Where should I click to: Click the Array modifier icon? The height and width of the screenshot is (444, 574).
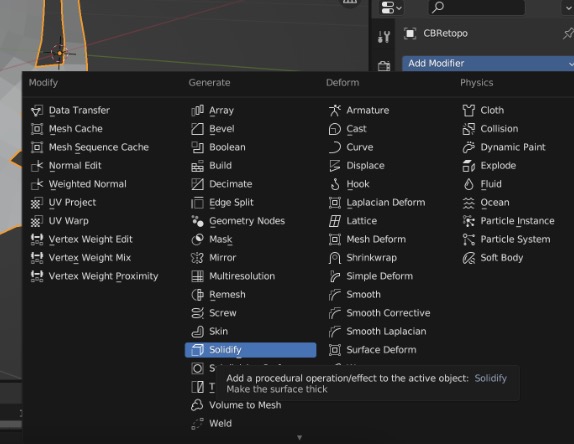[197, 110]
